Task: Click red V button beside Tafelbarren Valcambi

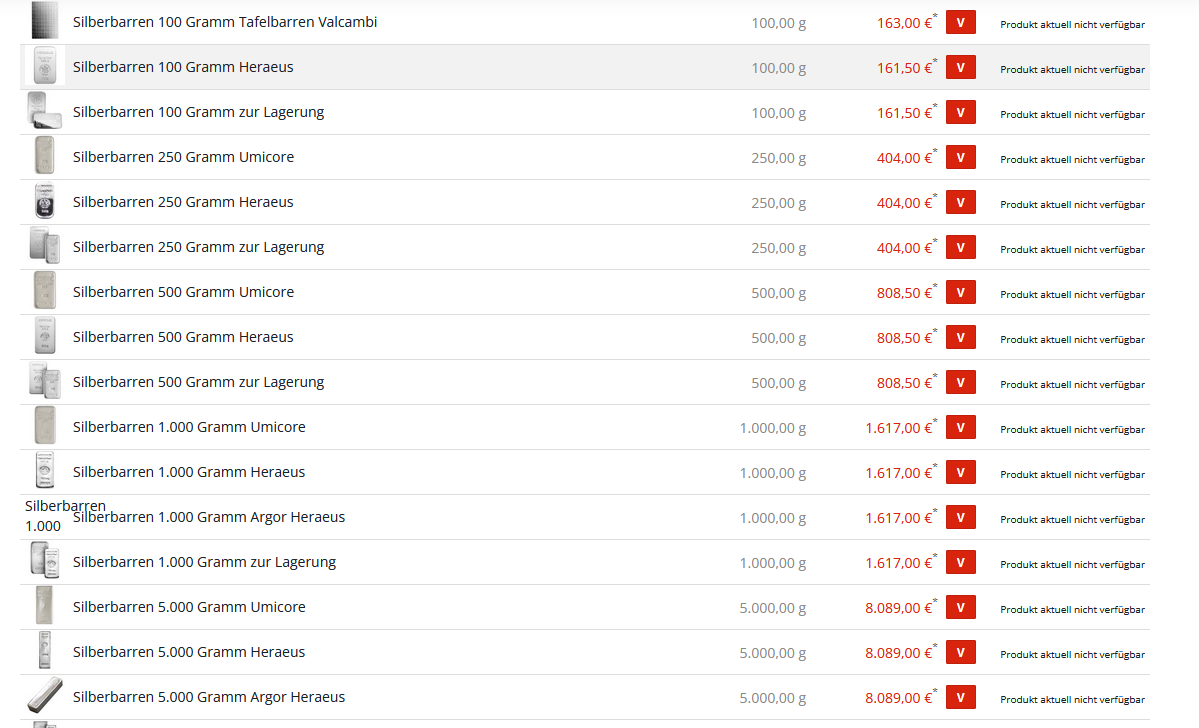Action: tap(960, 22)
